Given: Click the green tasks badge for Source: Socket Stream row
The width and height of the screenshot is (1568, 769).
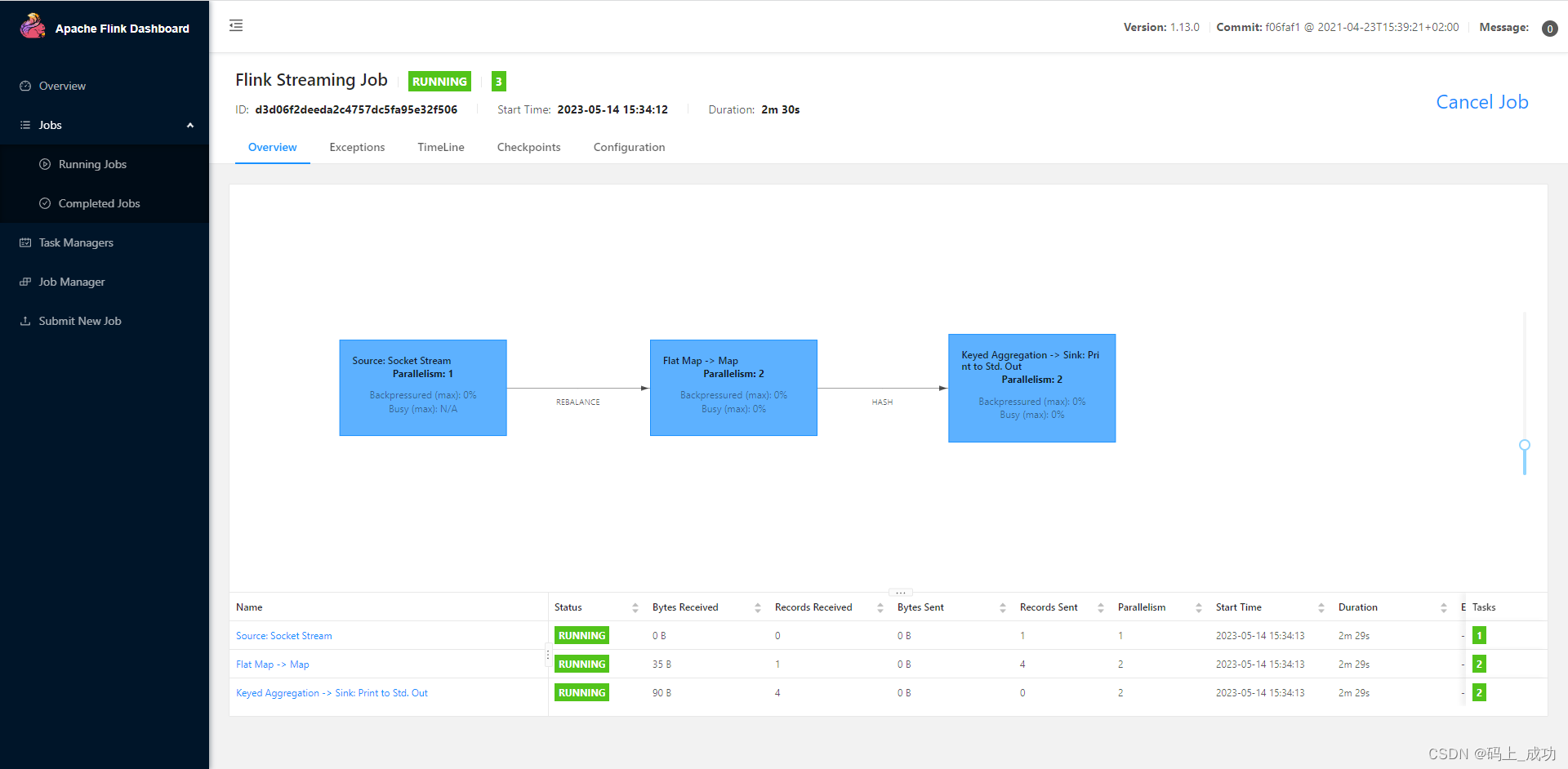Looking at the screenshot, I should [1479, 635].
